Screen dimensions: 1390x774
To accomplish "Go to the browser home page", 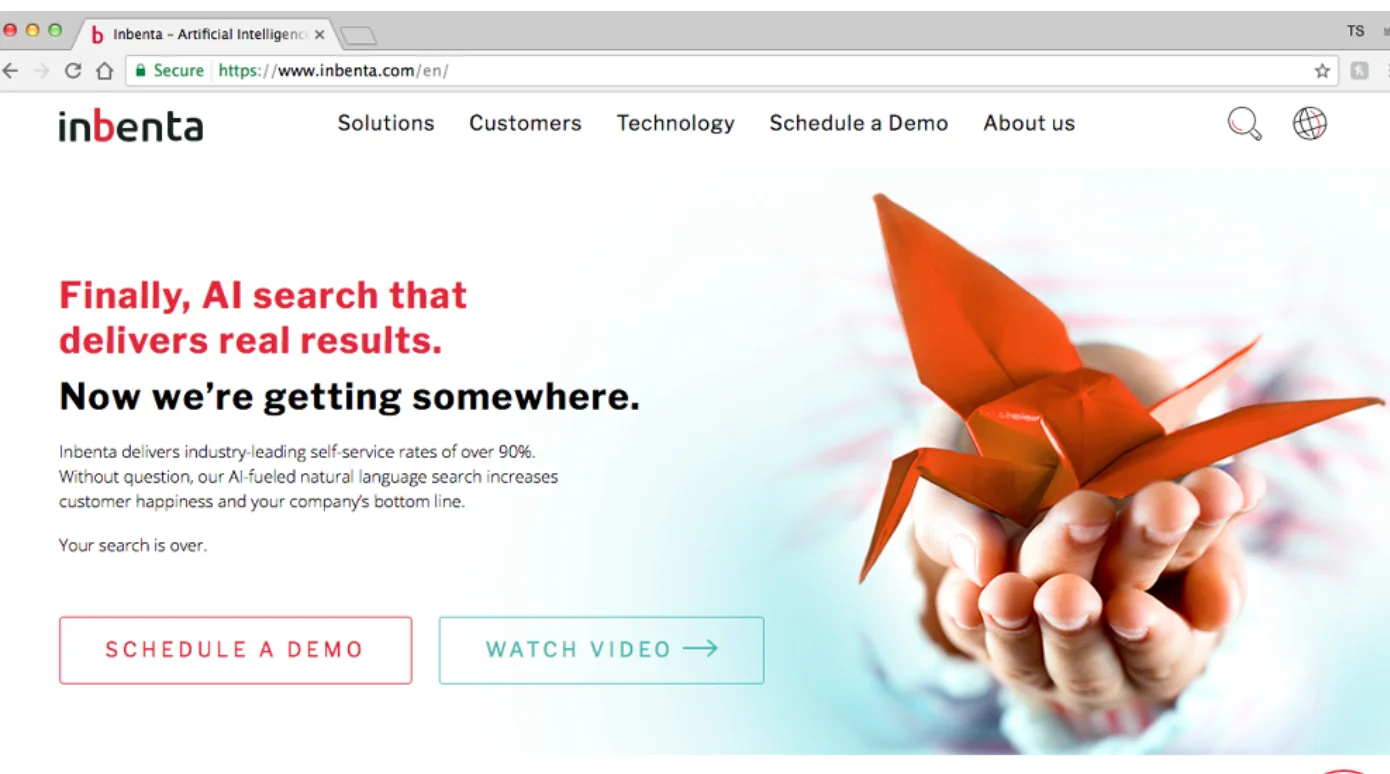I will click(104, 71).
